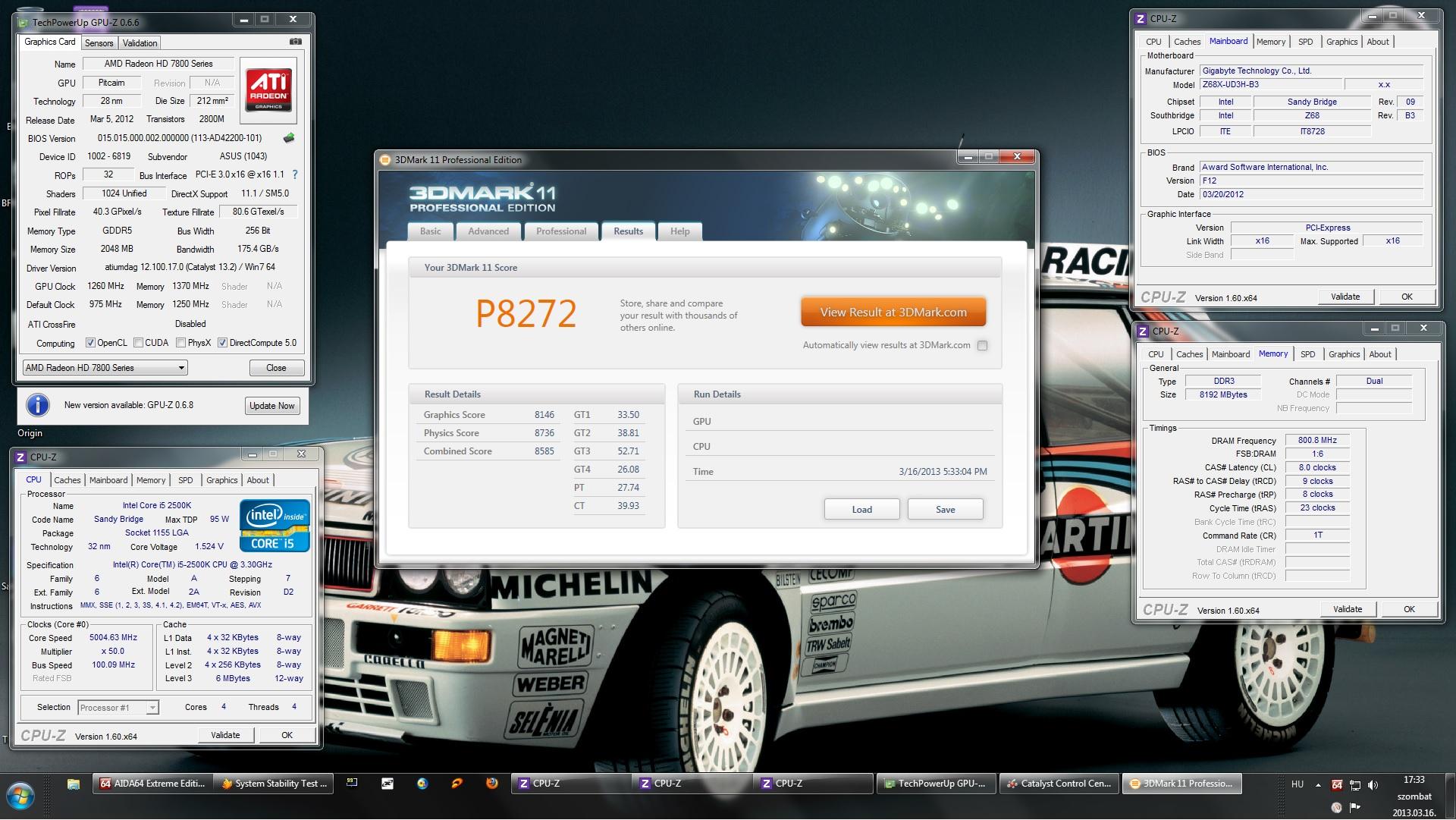
Task: Click the bus interface question mark icon
Action: pos(295,174)
